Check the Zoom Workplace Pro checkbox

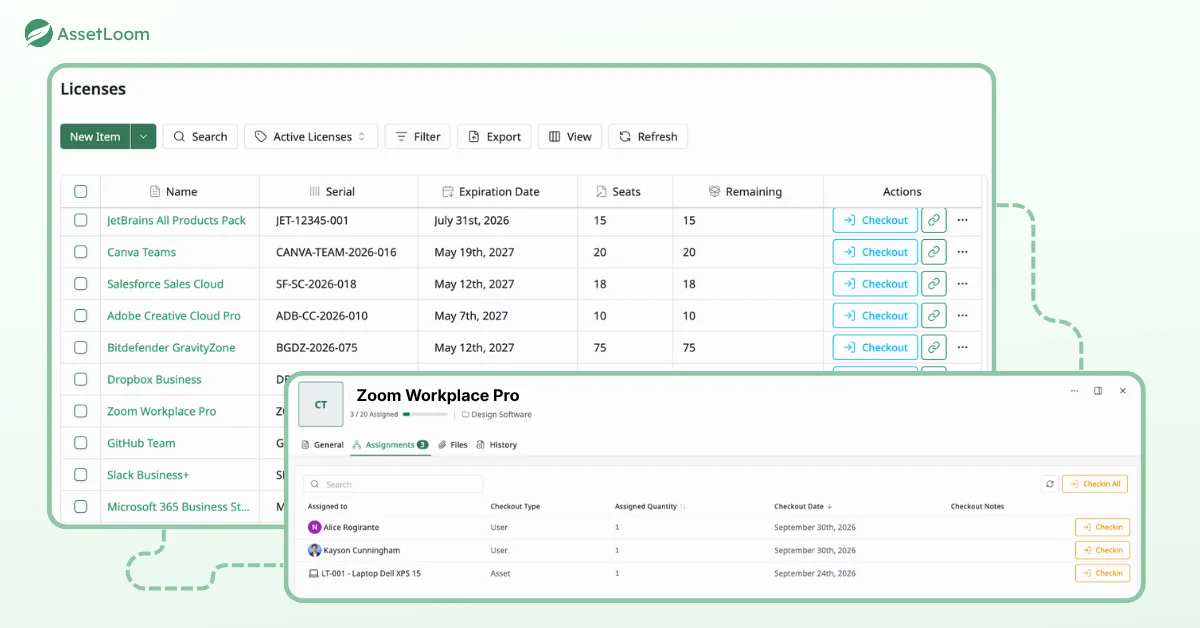click(x=81, y=411)
